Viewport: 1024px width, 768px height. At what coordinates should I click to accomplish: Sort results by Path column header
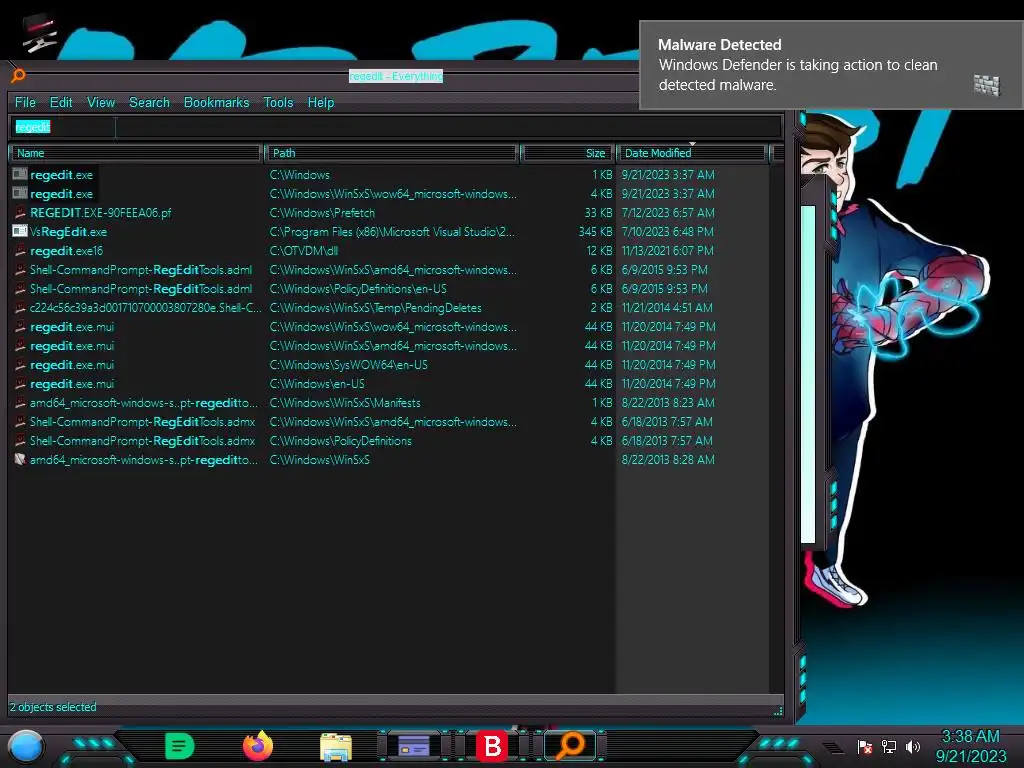tap(392, 153)
